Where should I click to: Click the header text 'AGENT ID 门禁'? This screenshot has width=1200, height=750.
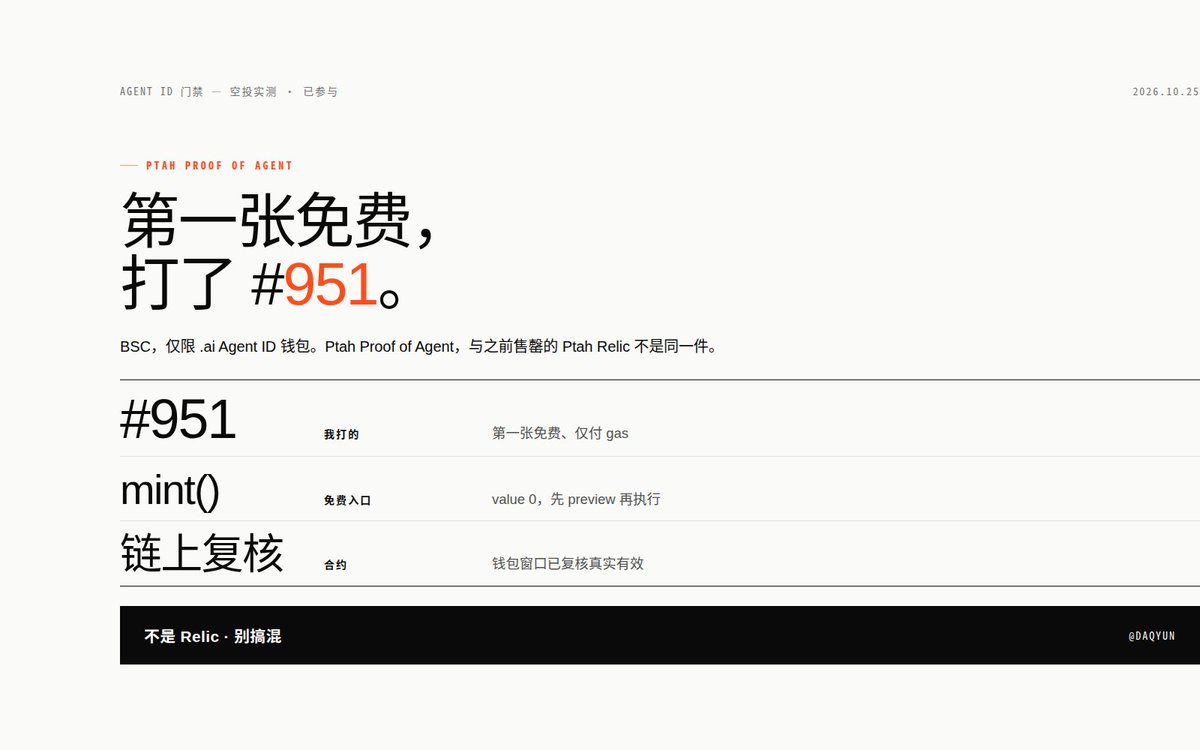pos(161,92)
